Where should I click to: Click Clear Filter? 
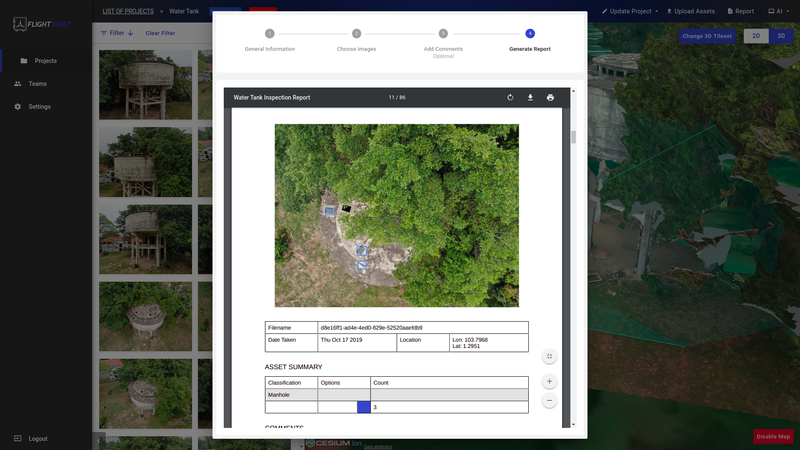pos(160,33)
